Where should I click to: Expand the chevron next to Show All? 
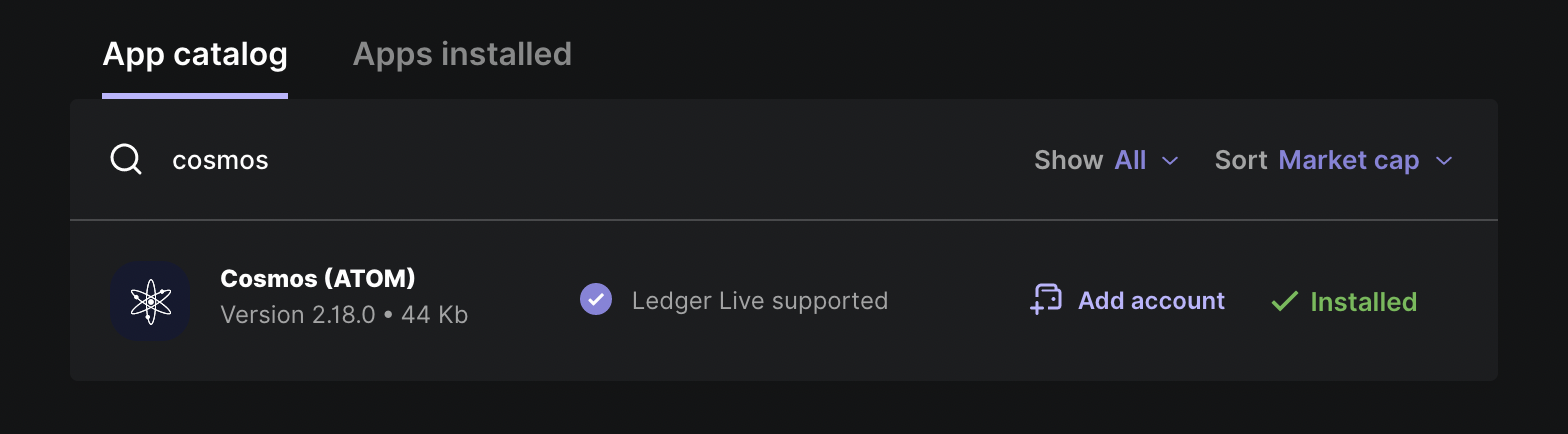1170,160
